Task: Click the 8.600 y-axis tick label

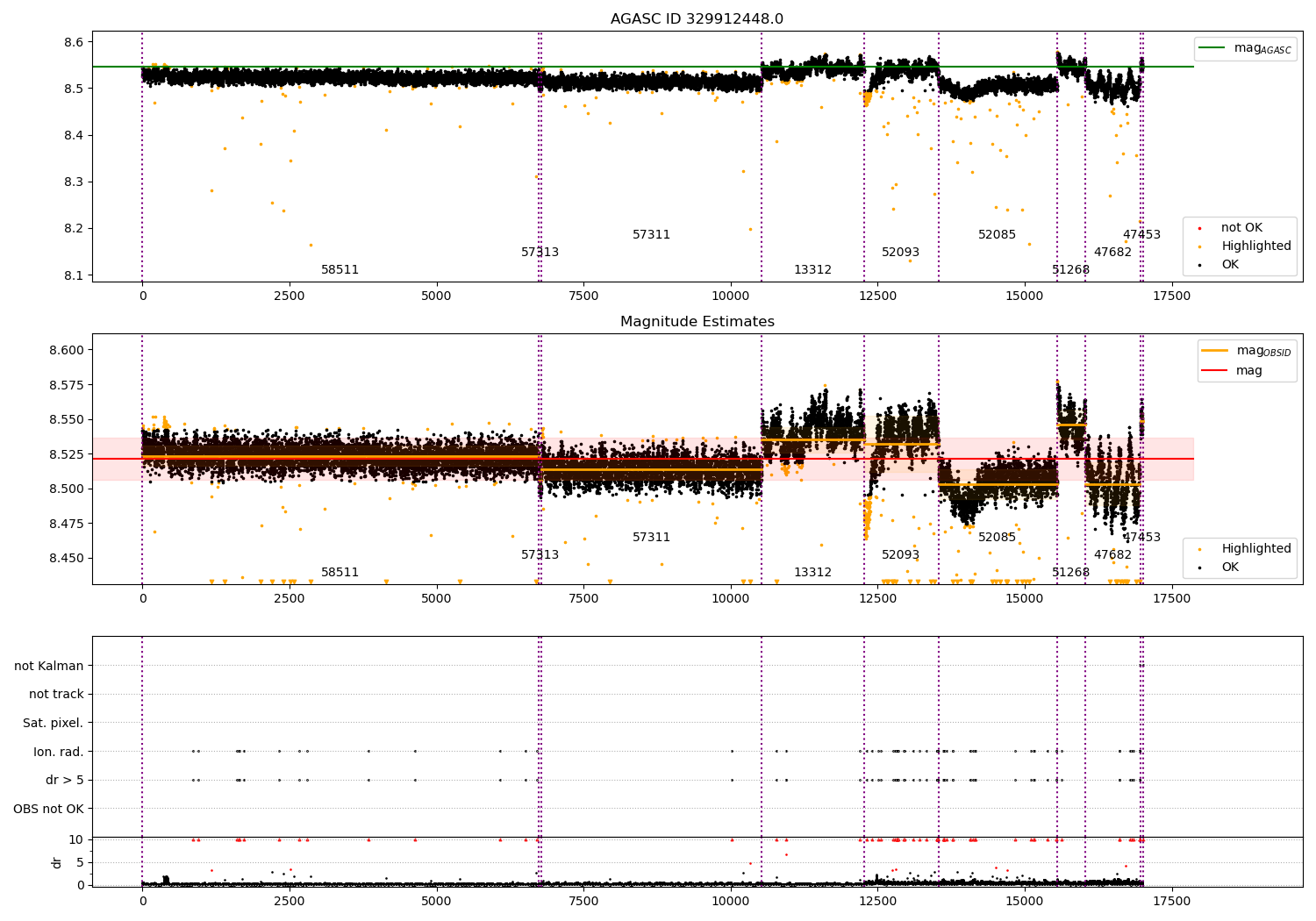Action: tap(68, 350)
